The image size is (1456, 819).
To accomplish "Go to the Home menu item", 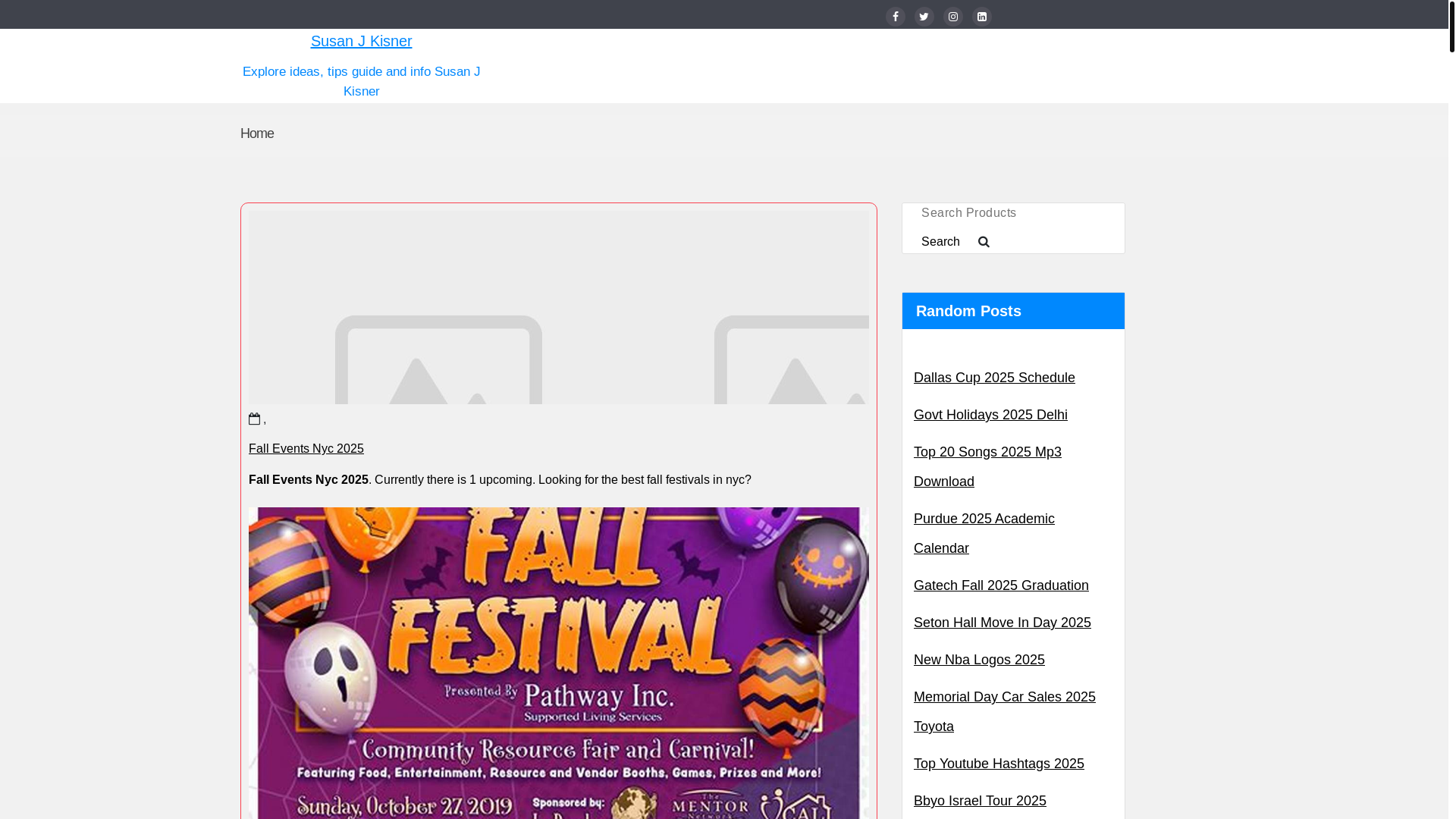I will [257, 133].
